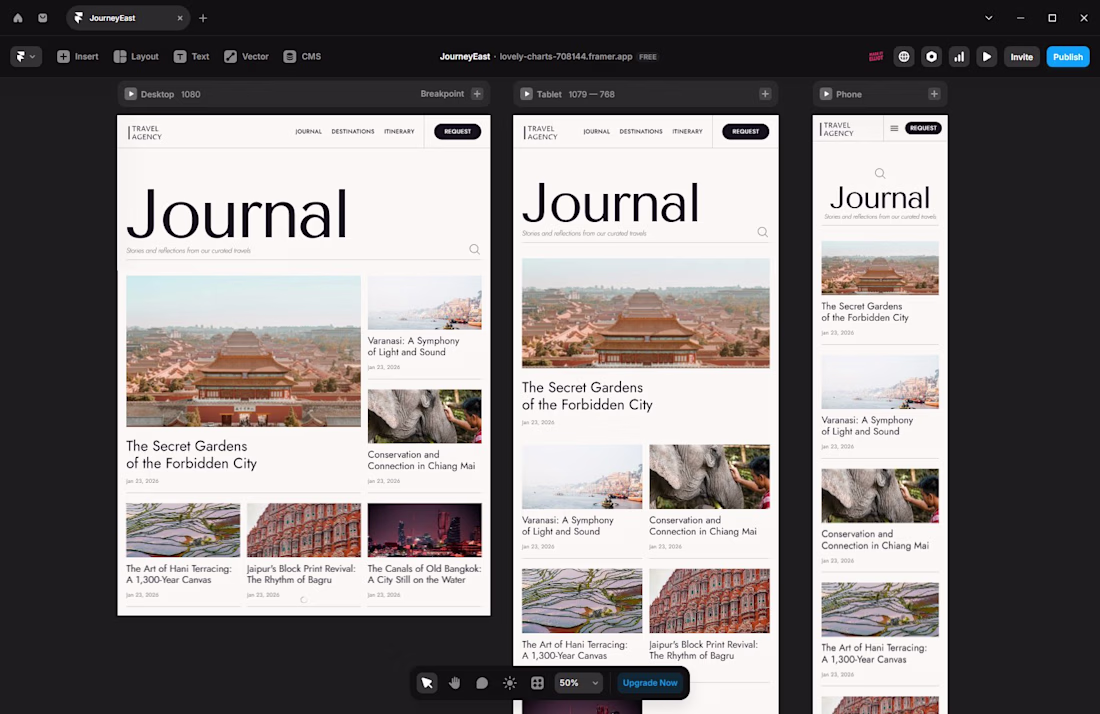Click the Insert tool in toolbar
This screenshot has width=1100, height=714.
pos(77,57)
